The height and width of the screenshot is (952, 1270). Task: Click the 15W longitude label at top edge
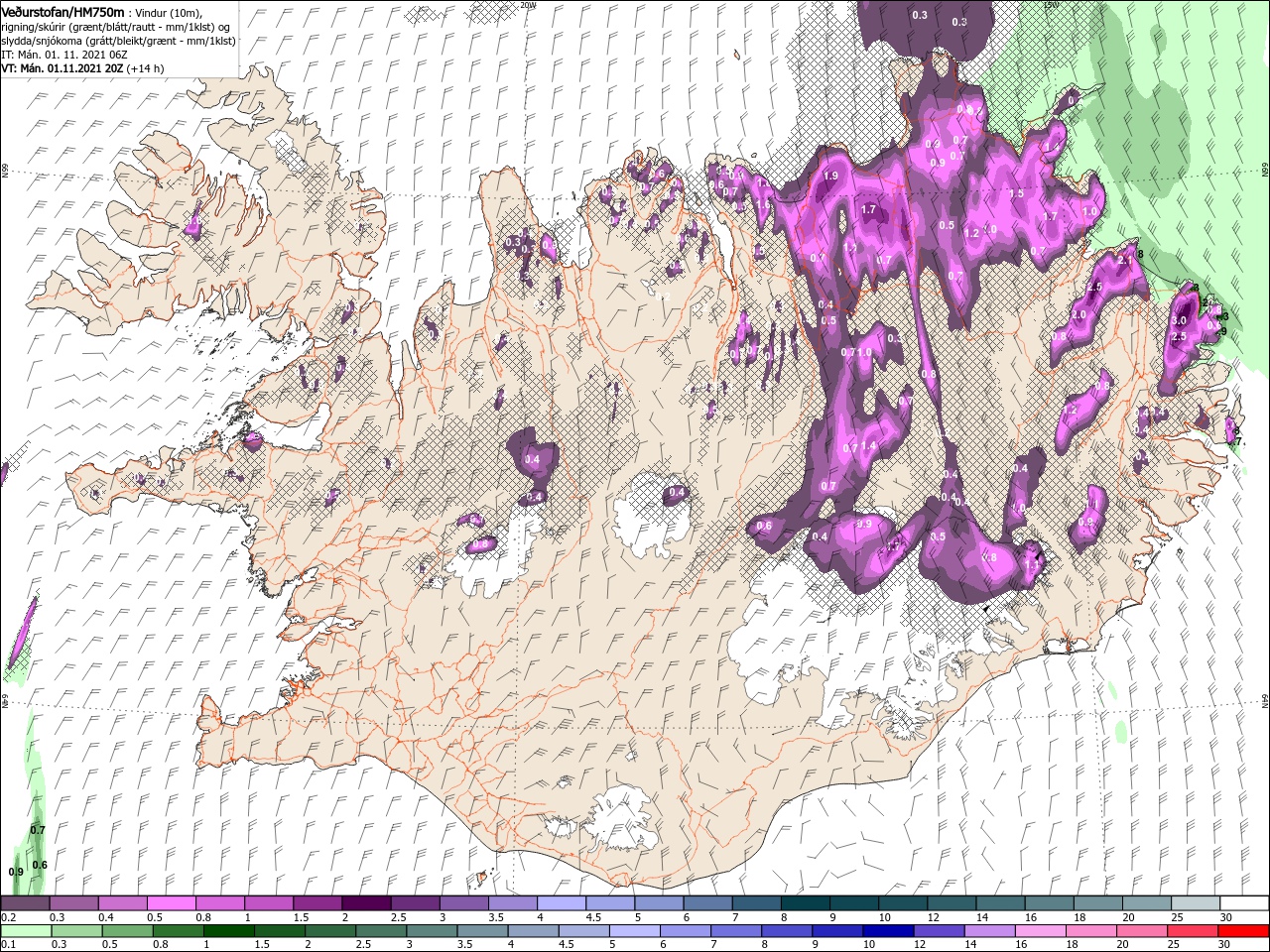[x=1052, y=5]
